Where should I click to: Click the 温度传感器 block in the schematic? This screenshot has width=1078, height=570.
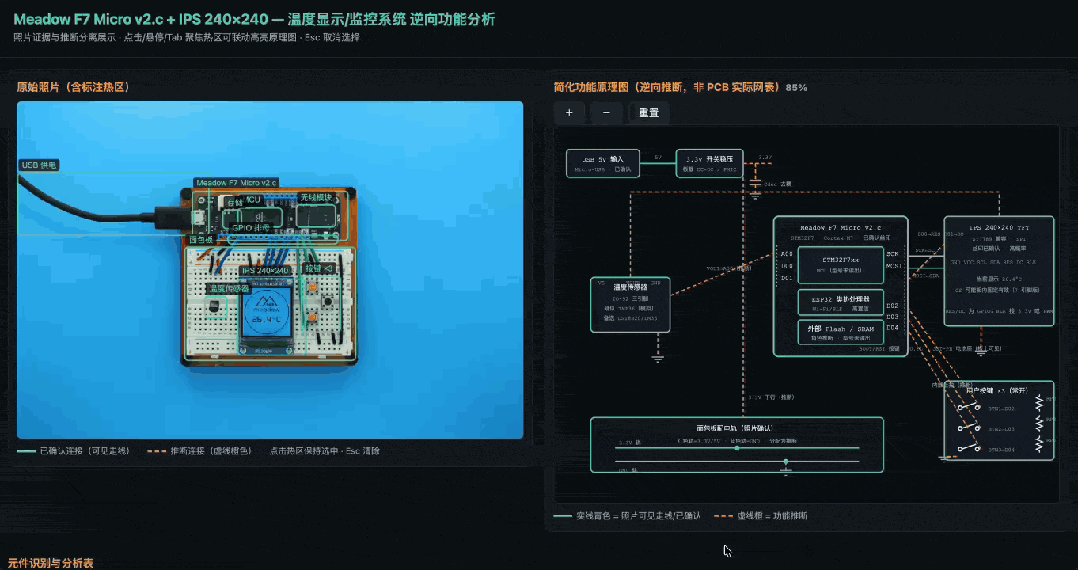click(630, 305)
